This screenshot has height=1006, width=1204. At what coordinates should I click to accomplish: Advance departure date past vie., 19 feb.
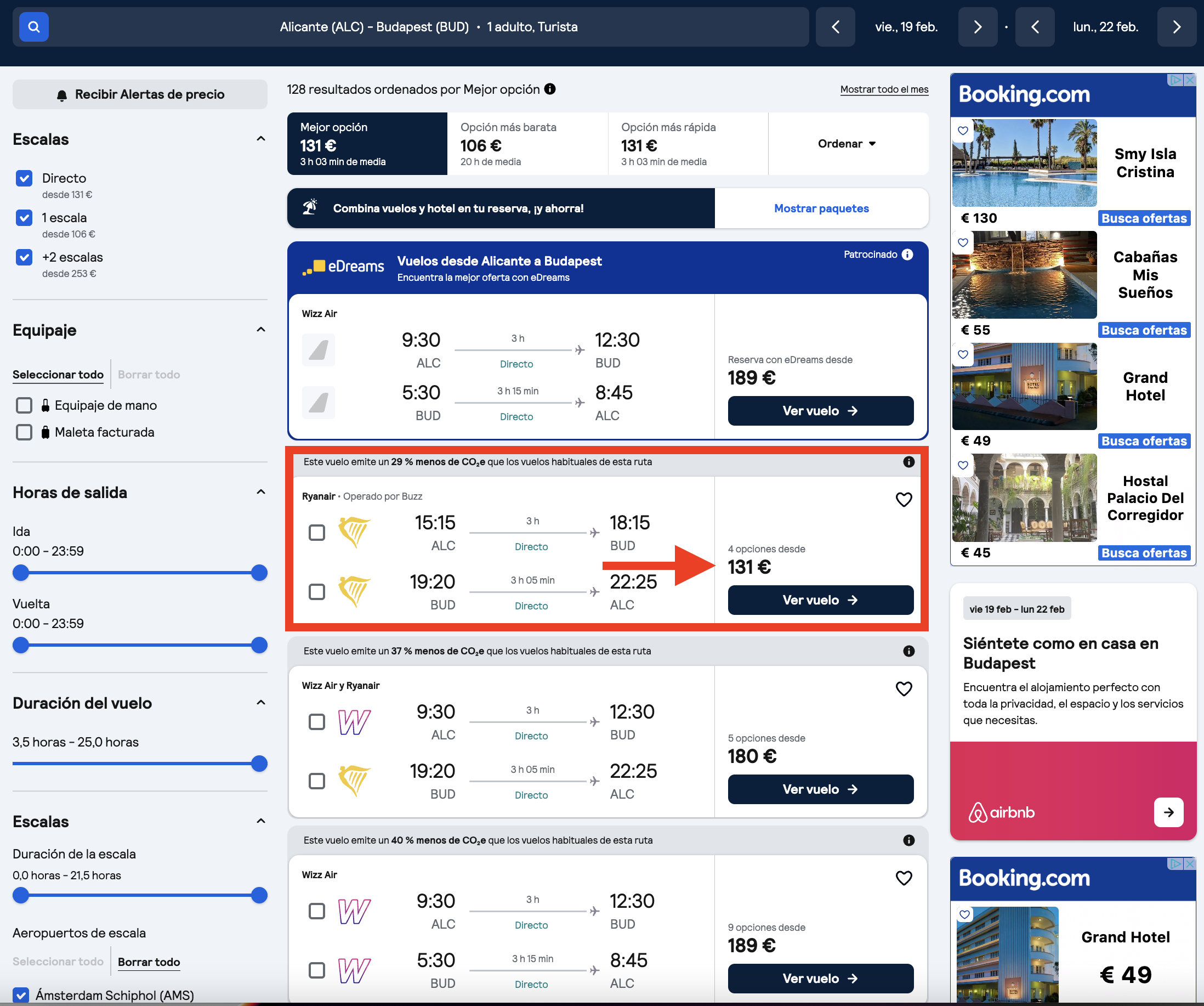(x=978, y=27)
